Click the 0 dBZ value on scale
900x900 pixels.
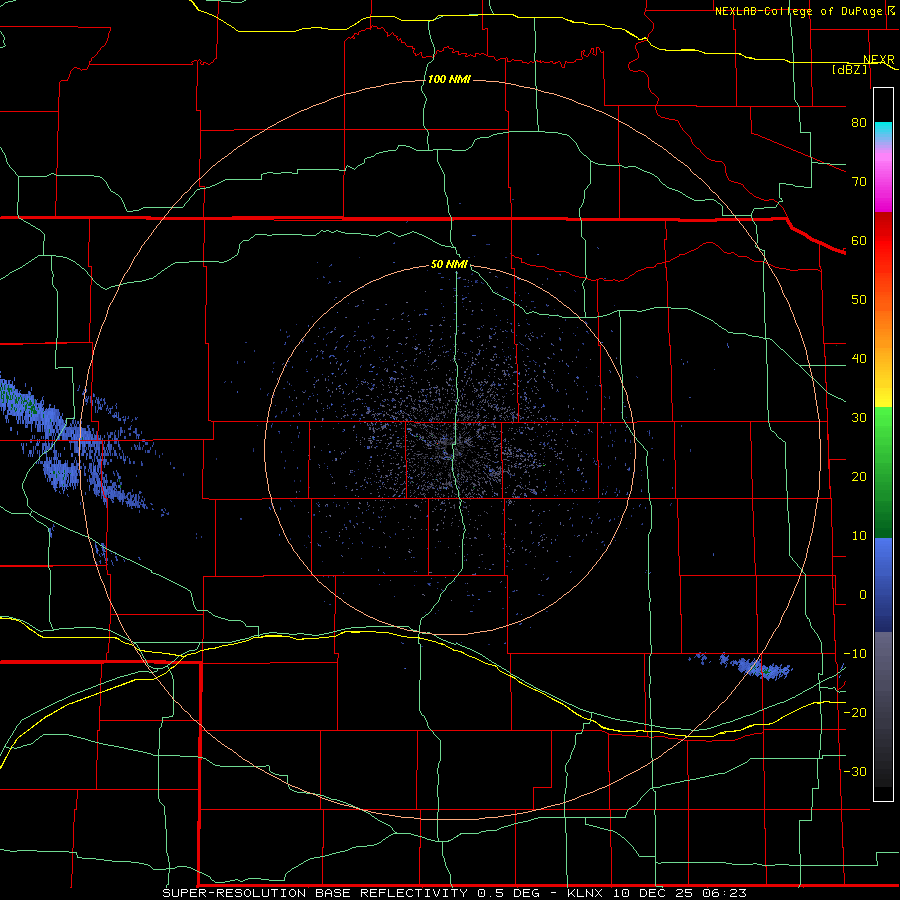pyautogui.click(x=863, y=595)
